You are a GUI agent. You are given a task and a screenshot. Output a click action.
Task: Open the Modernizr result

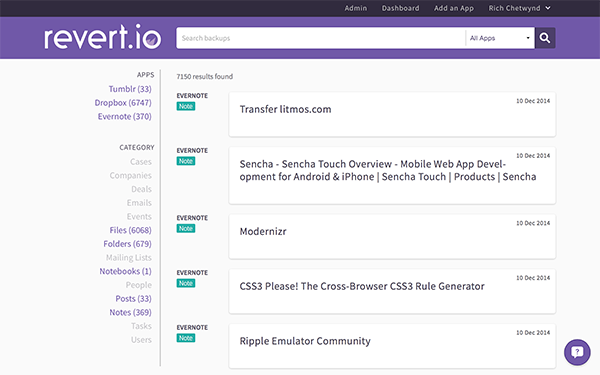(x=392, y=236)
